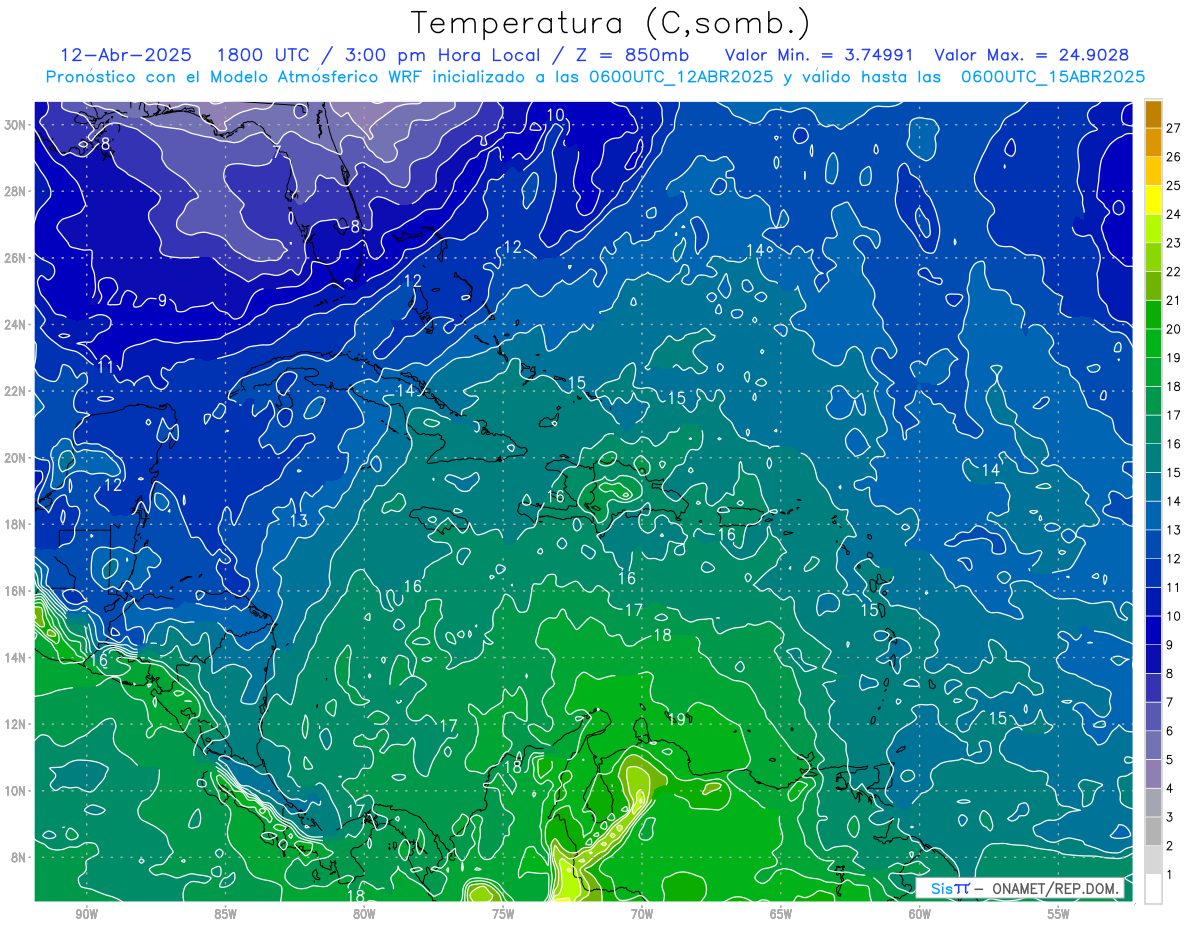Click the '11' contour label on the map
1200x927 pixels.
pos(106,367)
